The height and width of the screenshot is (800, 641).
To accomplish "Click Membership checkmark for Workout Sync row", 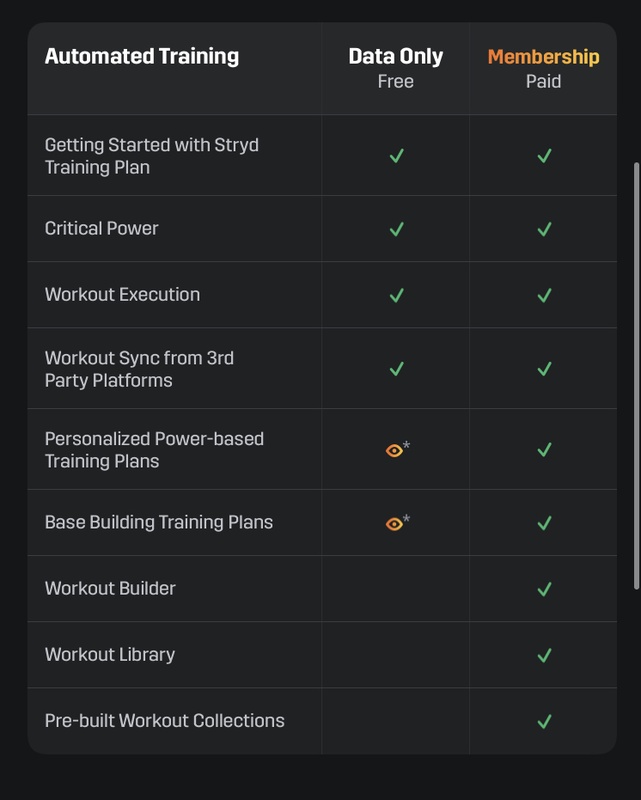I will pos(544,369).
